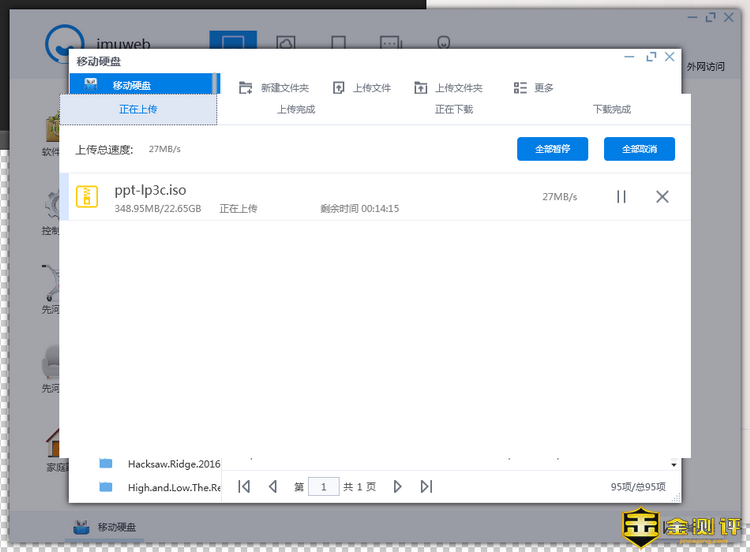Switch to the 正在上传 tab
Image resolution: width=750 pixels, height=552 pixels.
coord(138,109)
